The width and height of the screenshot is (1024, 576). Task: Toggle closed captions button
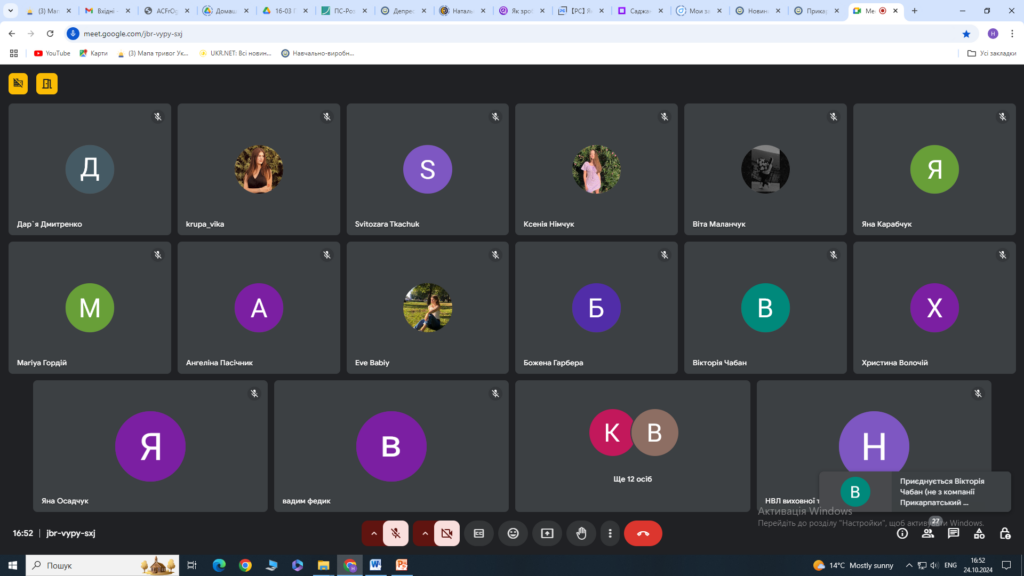(x=479, y=534)
